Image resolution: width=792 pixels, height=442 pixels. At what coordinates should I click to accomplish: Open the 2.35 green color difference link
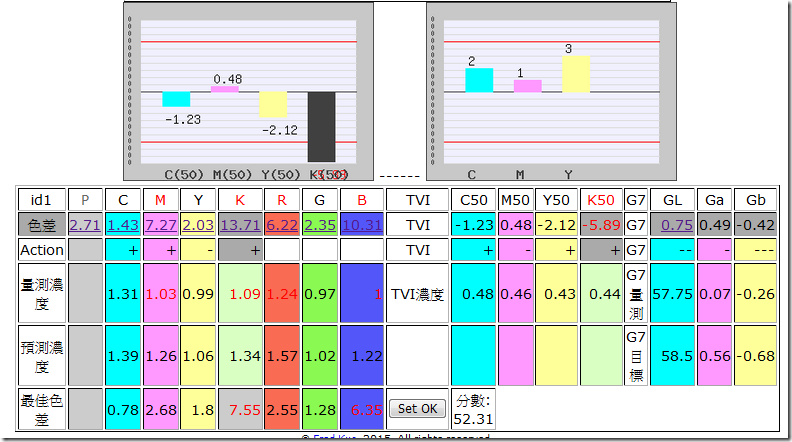tap(320, 225)
